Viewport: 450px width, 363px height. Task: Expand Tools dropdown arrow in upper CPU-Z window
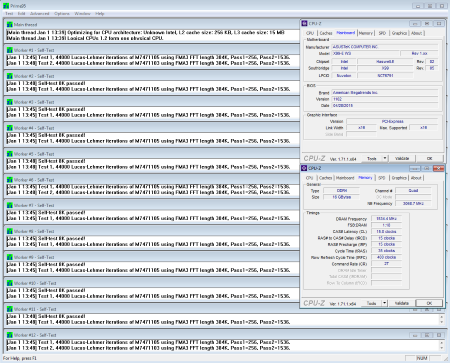coord(385,158)
